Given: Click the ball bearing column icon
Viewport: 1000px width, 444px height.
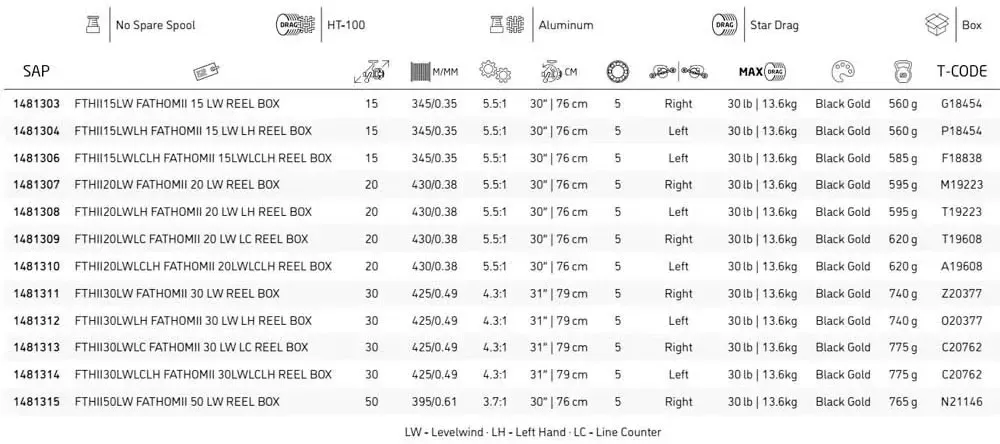Looking at the screenshot, I should pos(617,72).
